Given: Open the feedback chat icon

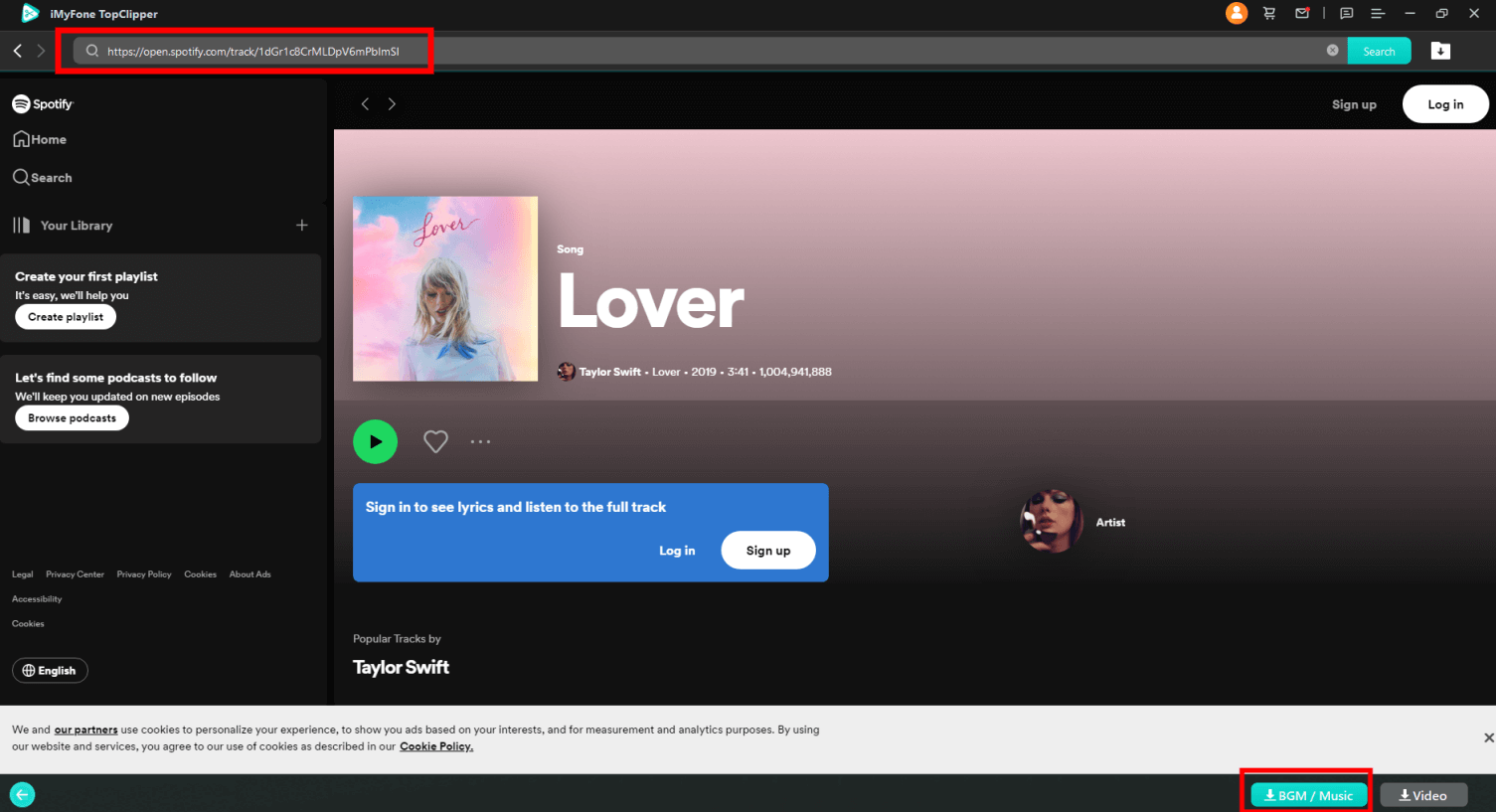Looking at the screenshot, I should (x=1346, y=13).
